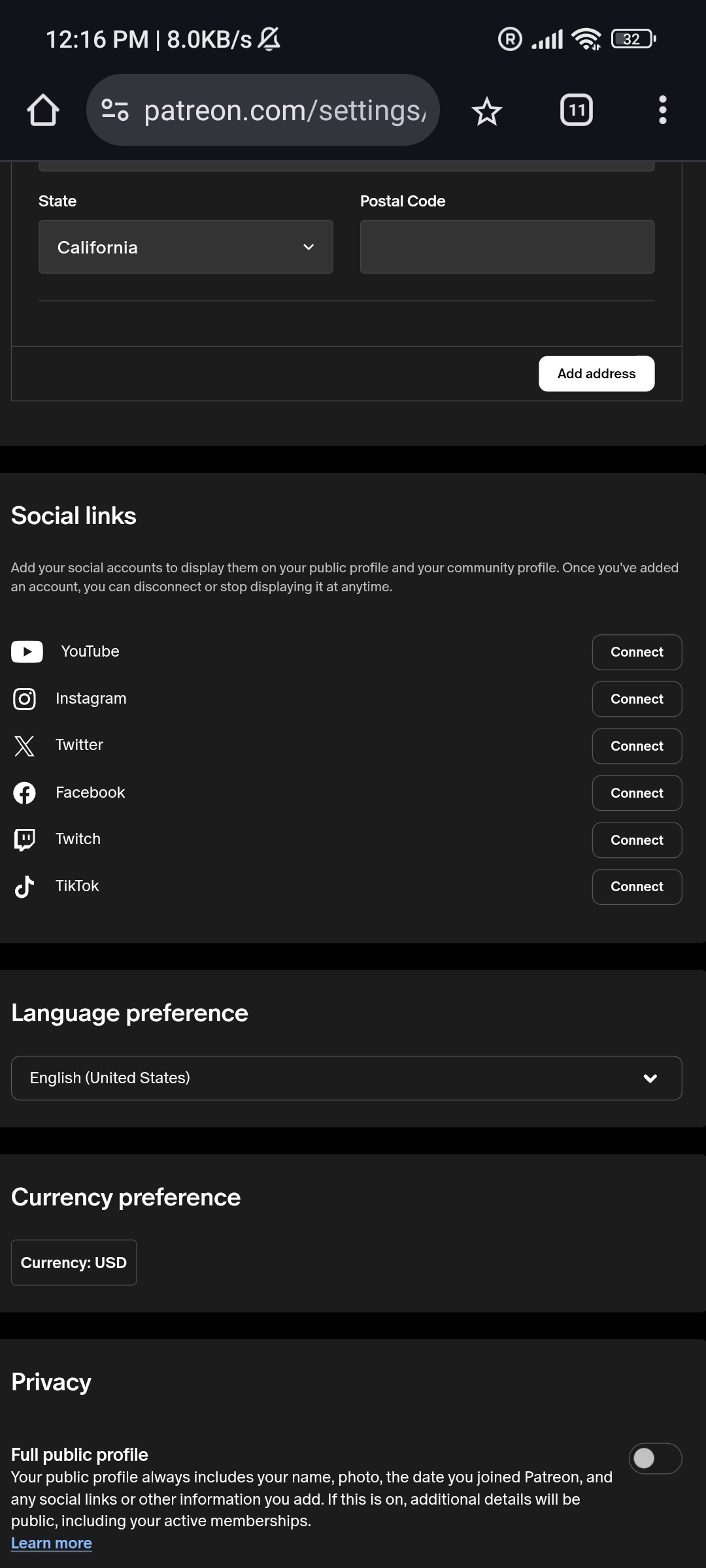
Task: Connect your Twitch account
Action: coord(637,840)
